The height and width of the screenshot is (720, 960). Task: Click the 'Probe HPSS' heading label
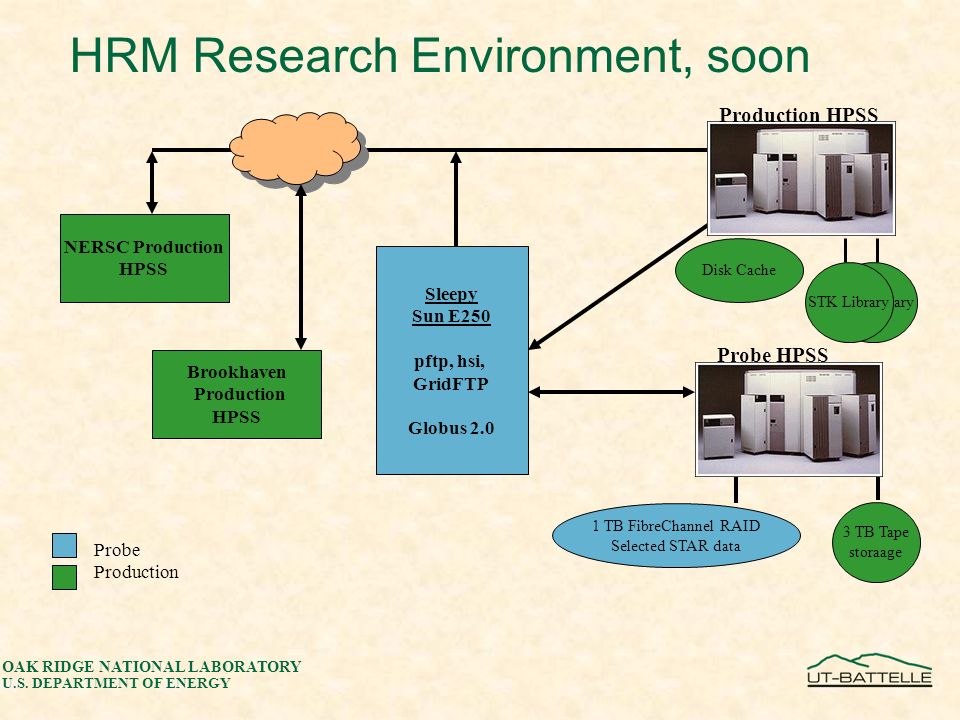(772, 355)
